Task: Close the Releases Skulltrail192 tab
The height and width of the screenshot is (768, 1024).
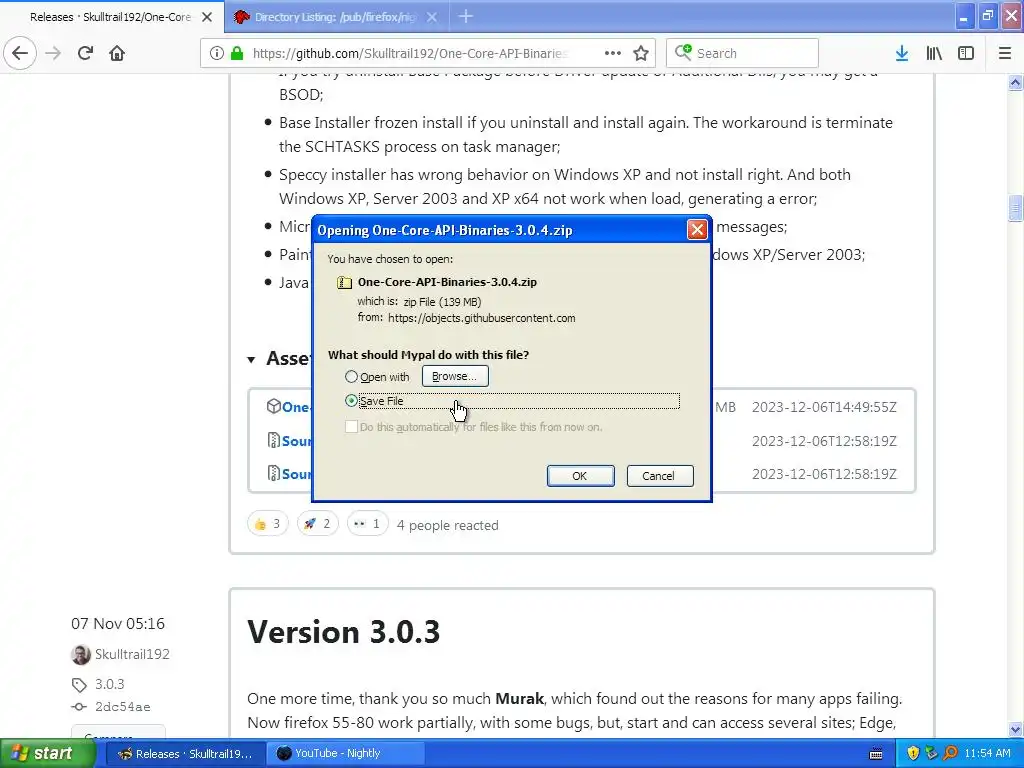Action: 207,17
